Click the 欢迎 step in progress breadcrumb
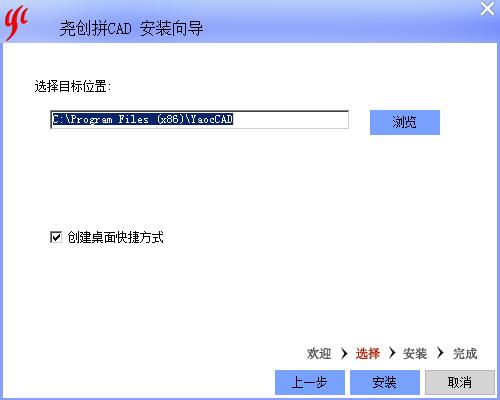500x400 pixels. tap(319, 353)
